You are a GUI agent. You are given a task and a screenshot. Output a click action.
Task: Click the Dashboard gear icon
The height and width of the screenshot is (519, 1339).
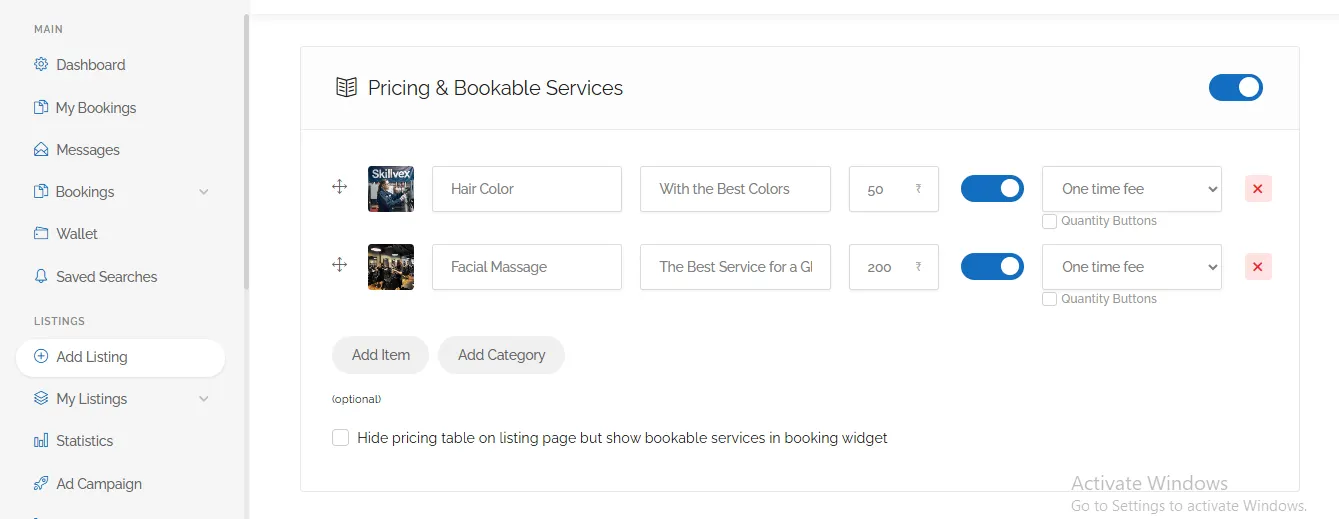pyautogui.click(x=41, y=65)
